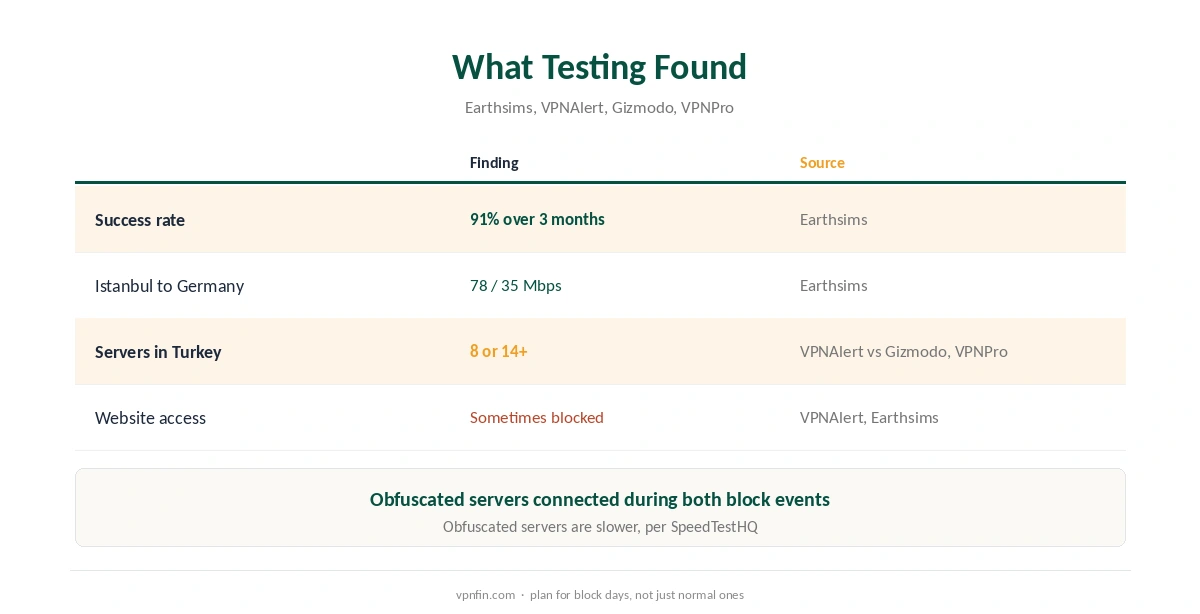1200x614 pixels.
Task: Click the '78 / 35 Mbps' value
Action: (x=515, y=285)
